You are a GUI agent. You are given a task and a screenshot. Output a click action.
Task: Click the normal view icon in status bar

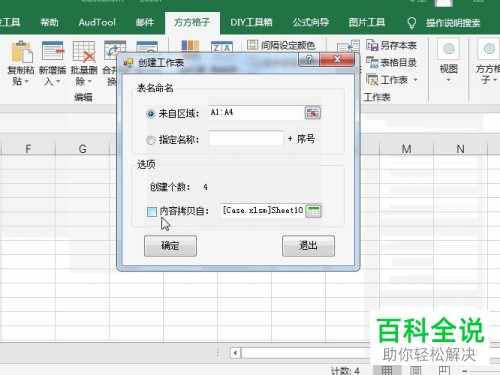click(386, 370)
